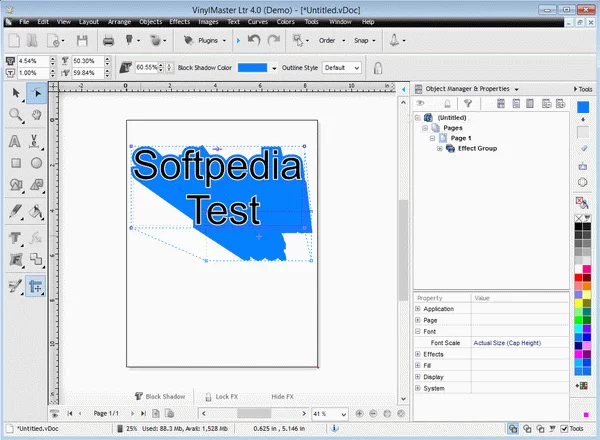Expand the Effect Group tree node
Image resolution: width=600 pixels, height=440 pixels.
click(x=439, y=148)
